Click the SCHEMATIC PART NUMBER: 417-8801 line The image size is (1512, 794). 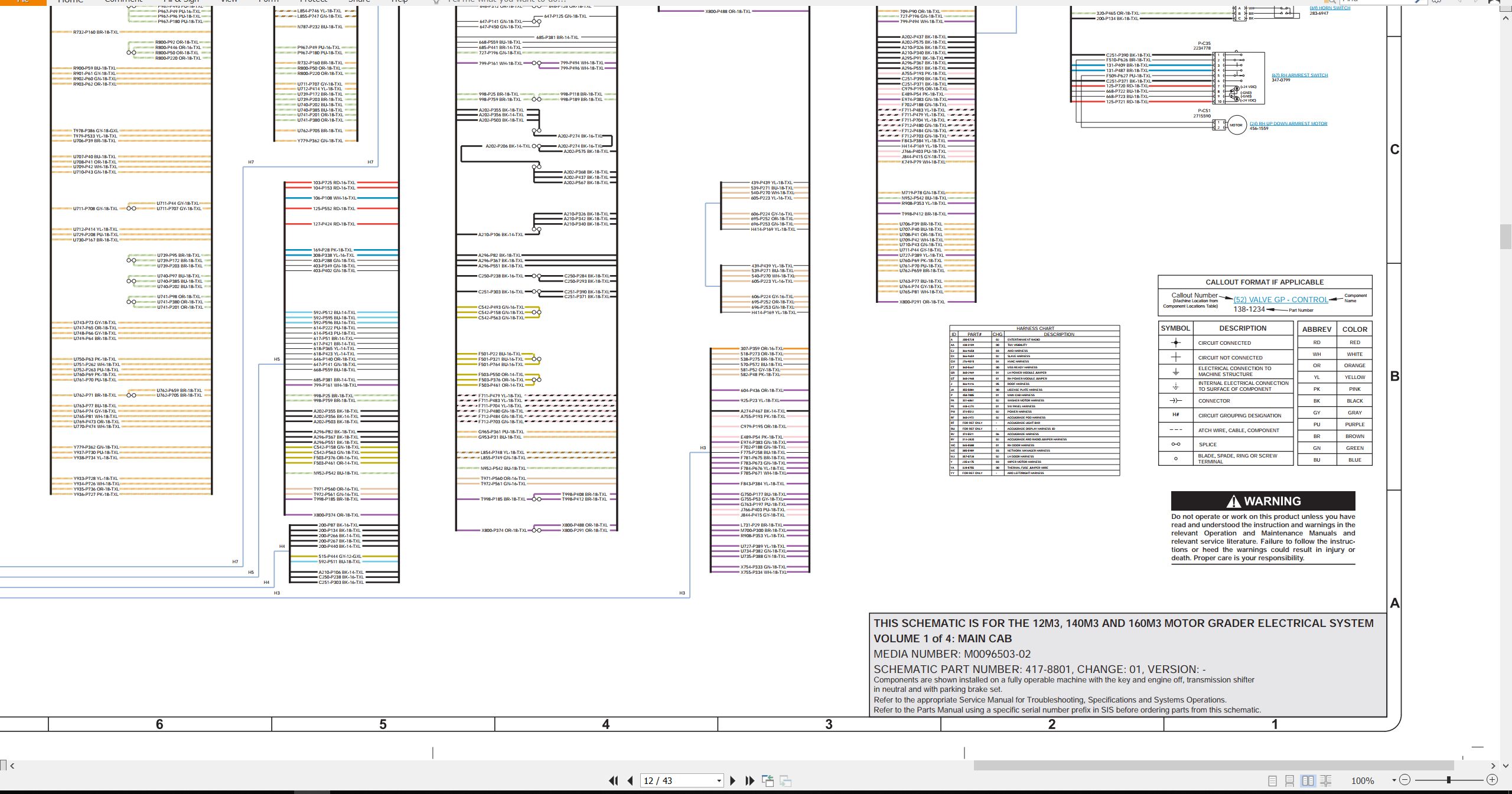(x=1039, y=669)
